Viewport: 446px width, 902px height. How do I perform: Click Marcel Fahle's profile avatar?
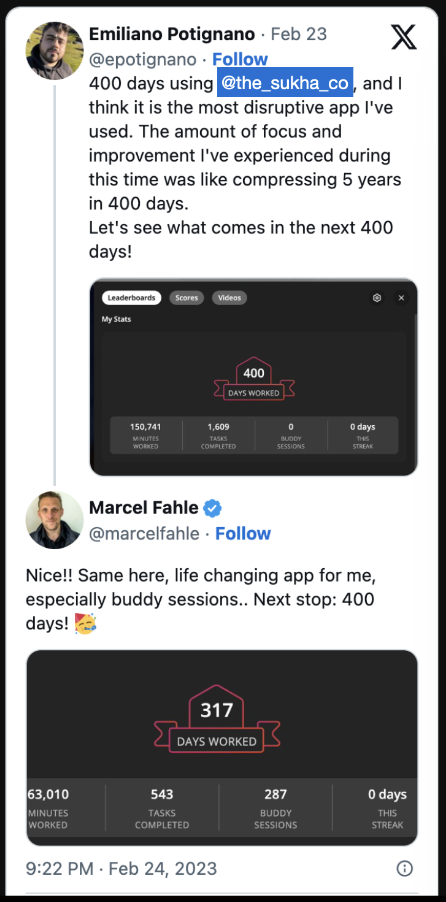point(55,520)
